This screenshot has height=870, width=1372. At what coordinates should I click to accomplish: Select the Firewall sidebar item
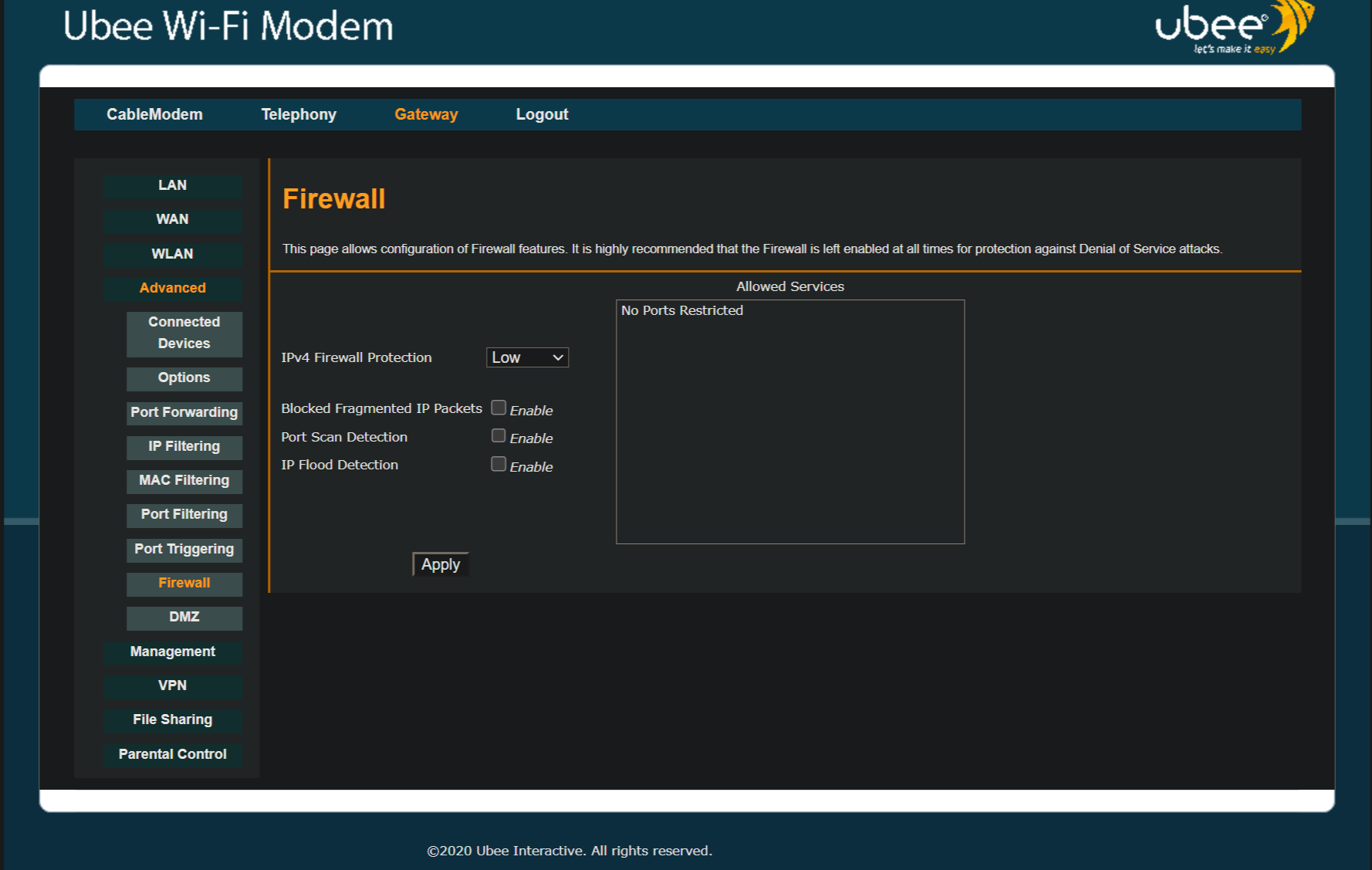click(x=184, y=583)
